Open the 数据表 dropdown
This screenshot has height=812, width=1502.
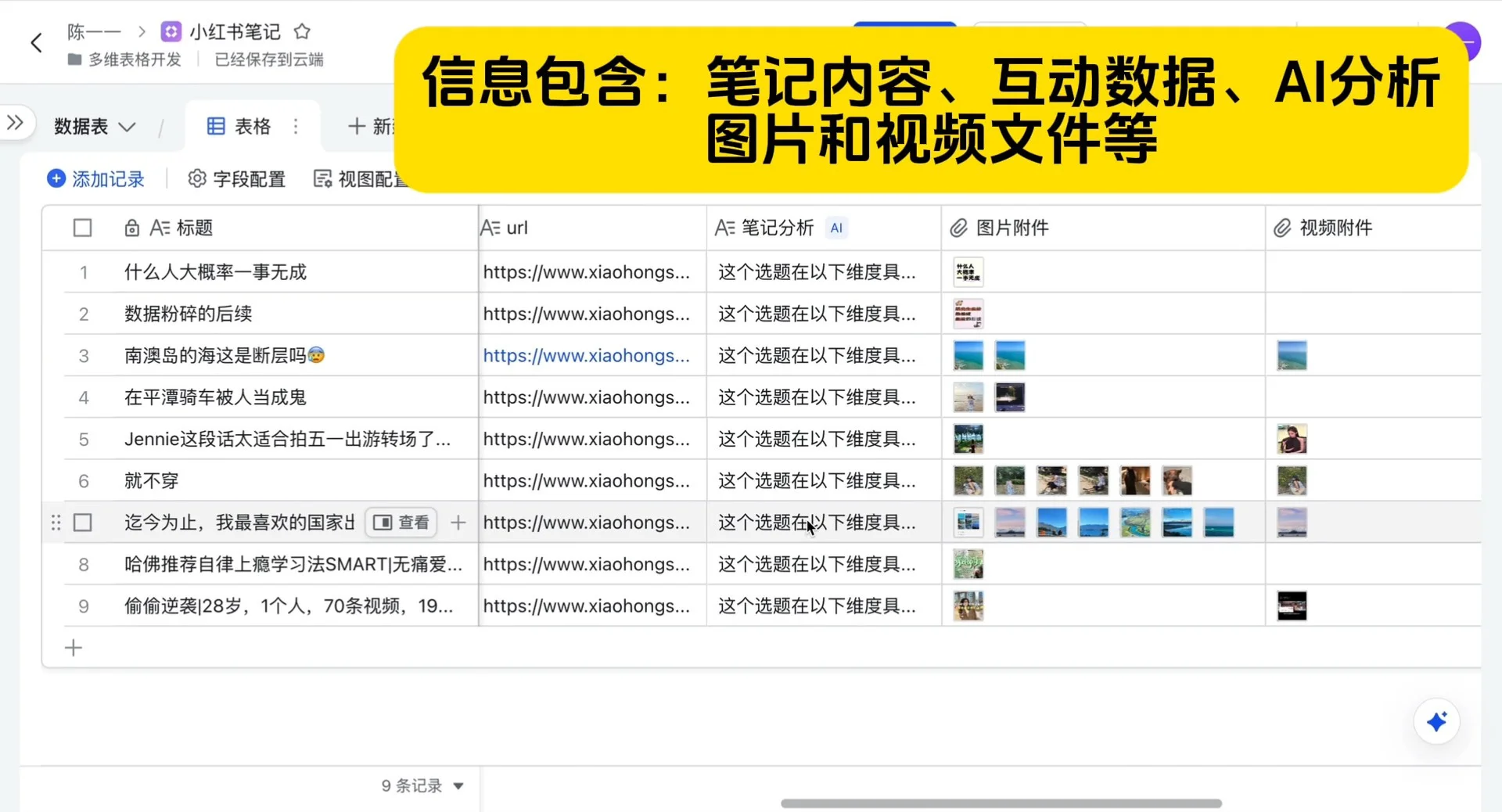tap(94, 127)
